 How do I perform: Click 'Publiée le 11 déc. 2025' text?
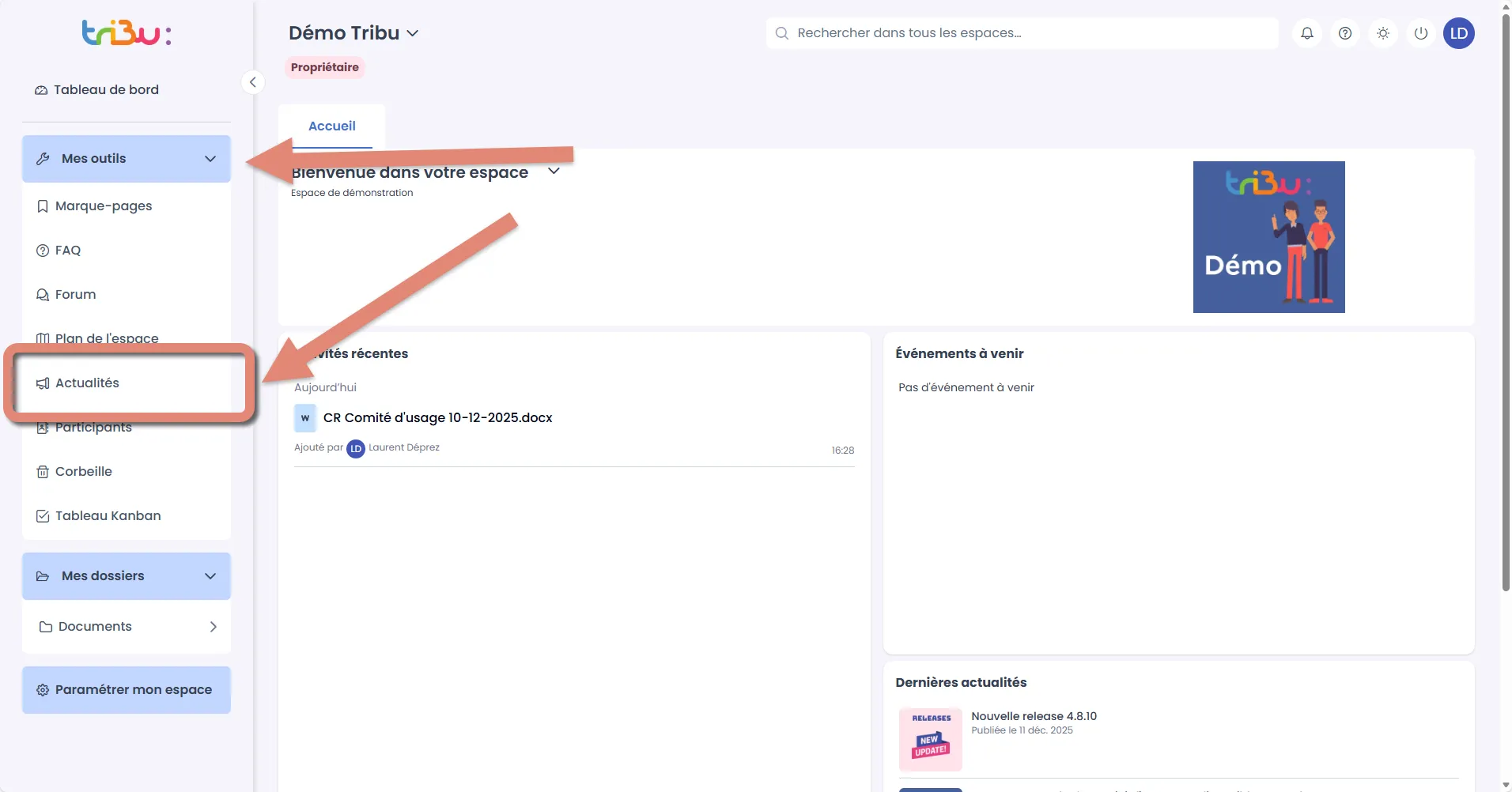[1022, 730]
